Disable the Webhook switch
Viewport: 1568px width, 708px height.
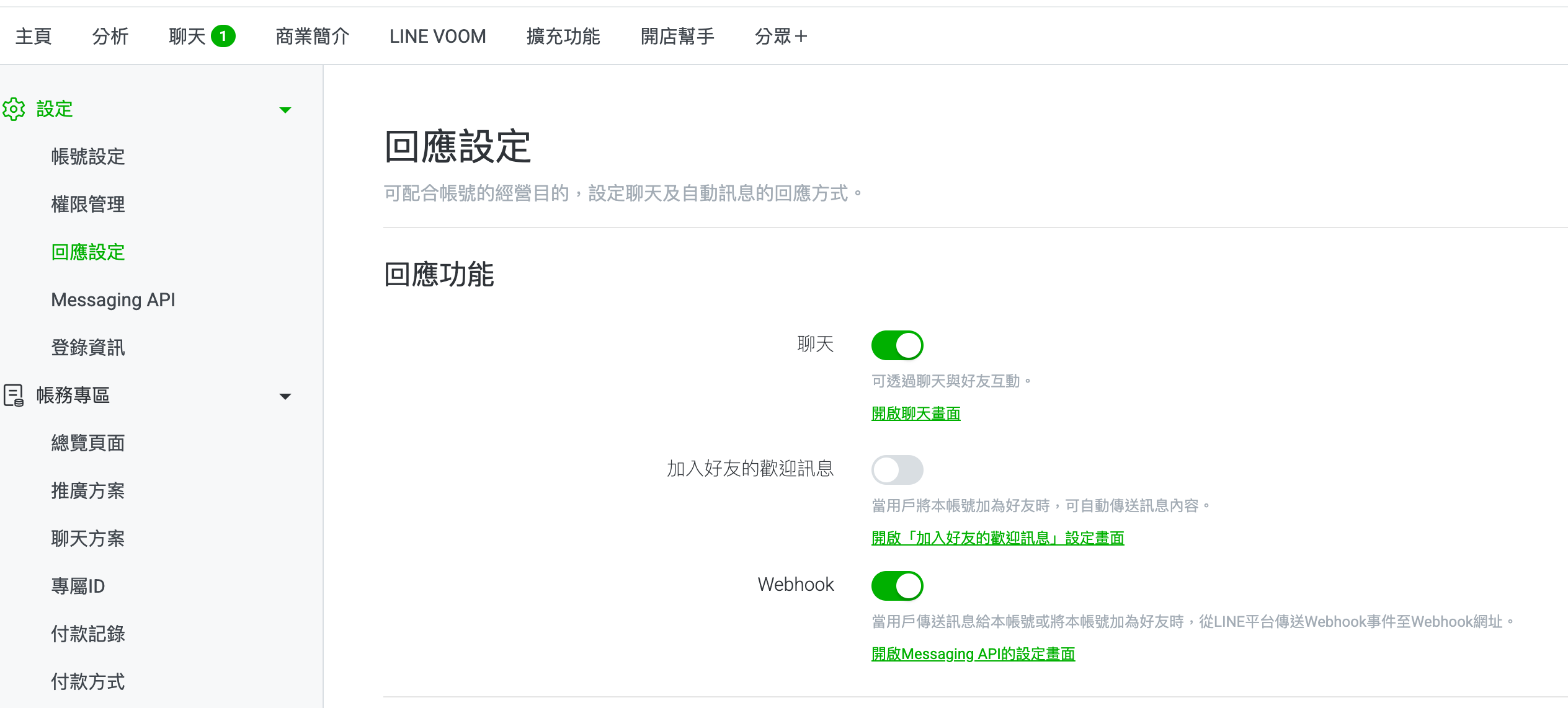click(x=897, y=586)
